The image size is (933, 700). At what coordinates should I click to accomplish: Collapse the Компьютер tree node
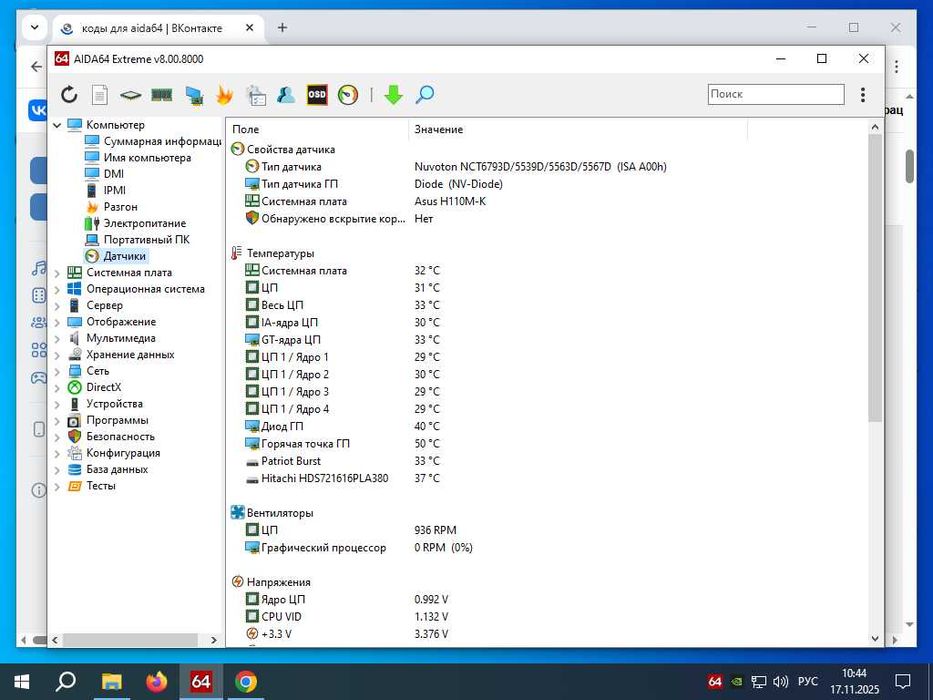(x=57, y=125)
